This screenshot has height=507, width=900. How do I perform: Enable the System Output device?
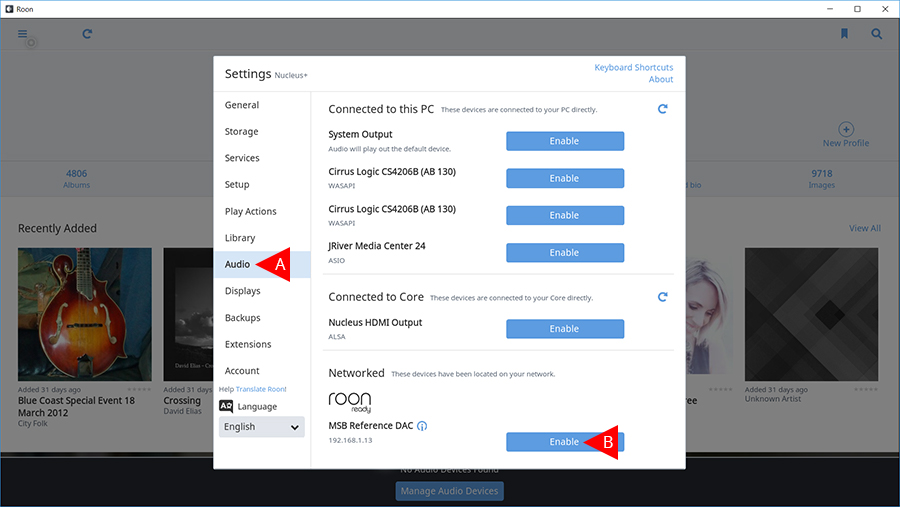tap(565, 141)
